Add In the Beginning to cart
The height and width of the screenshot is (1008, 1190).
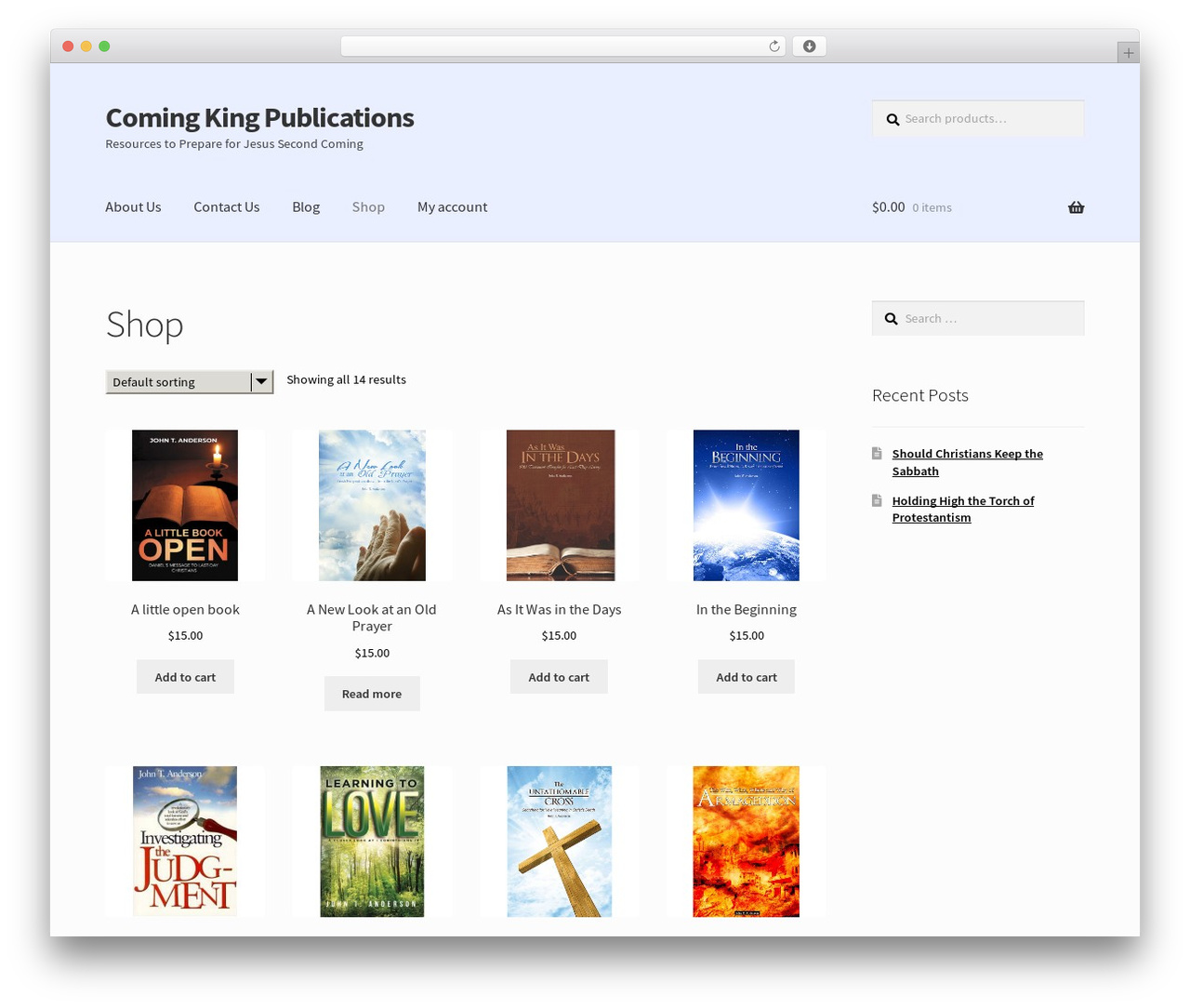pos(747,677)
